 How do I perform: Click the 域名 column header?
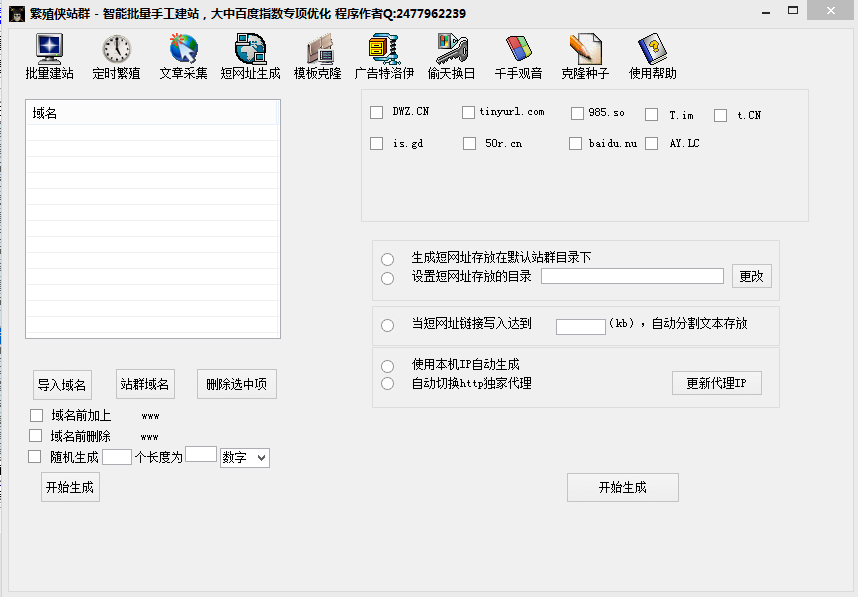click(x=152, y=113)
